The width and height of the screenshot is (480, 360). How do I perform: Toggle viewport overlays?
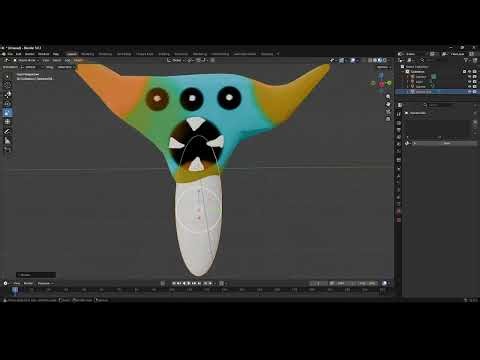[x=353, y=60]
